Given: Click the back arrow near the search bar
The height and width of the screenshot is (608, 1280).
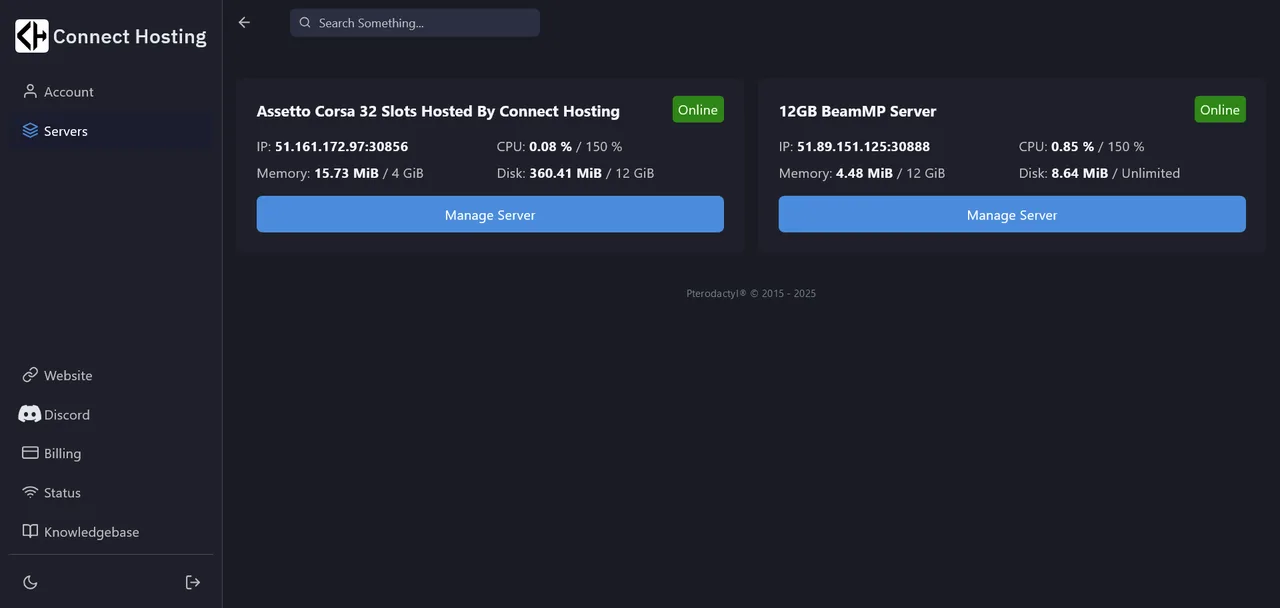Looking at the screenshot, I should (243, 21).
